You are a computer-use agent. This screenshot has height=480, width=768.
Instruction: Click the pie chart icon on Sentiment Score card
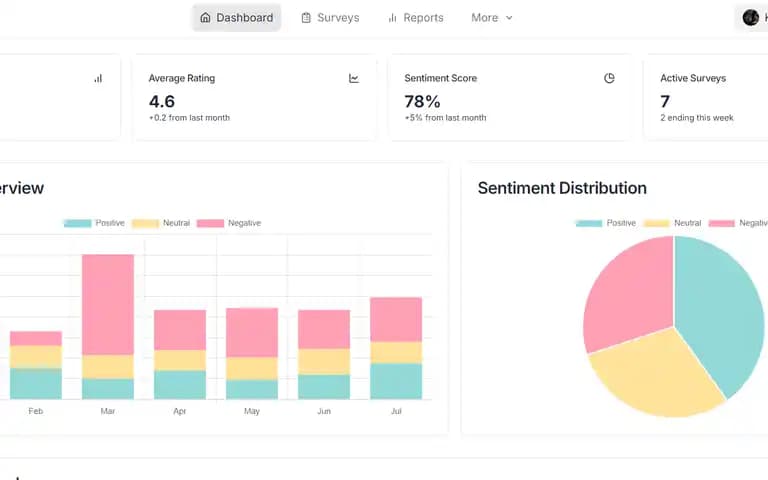[609, 78]
